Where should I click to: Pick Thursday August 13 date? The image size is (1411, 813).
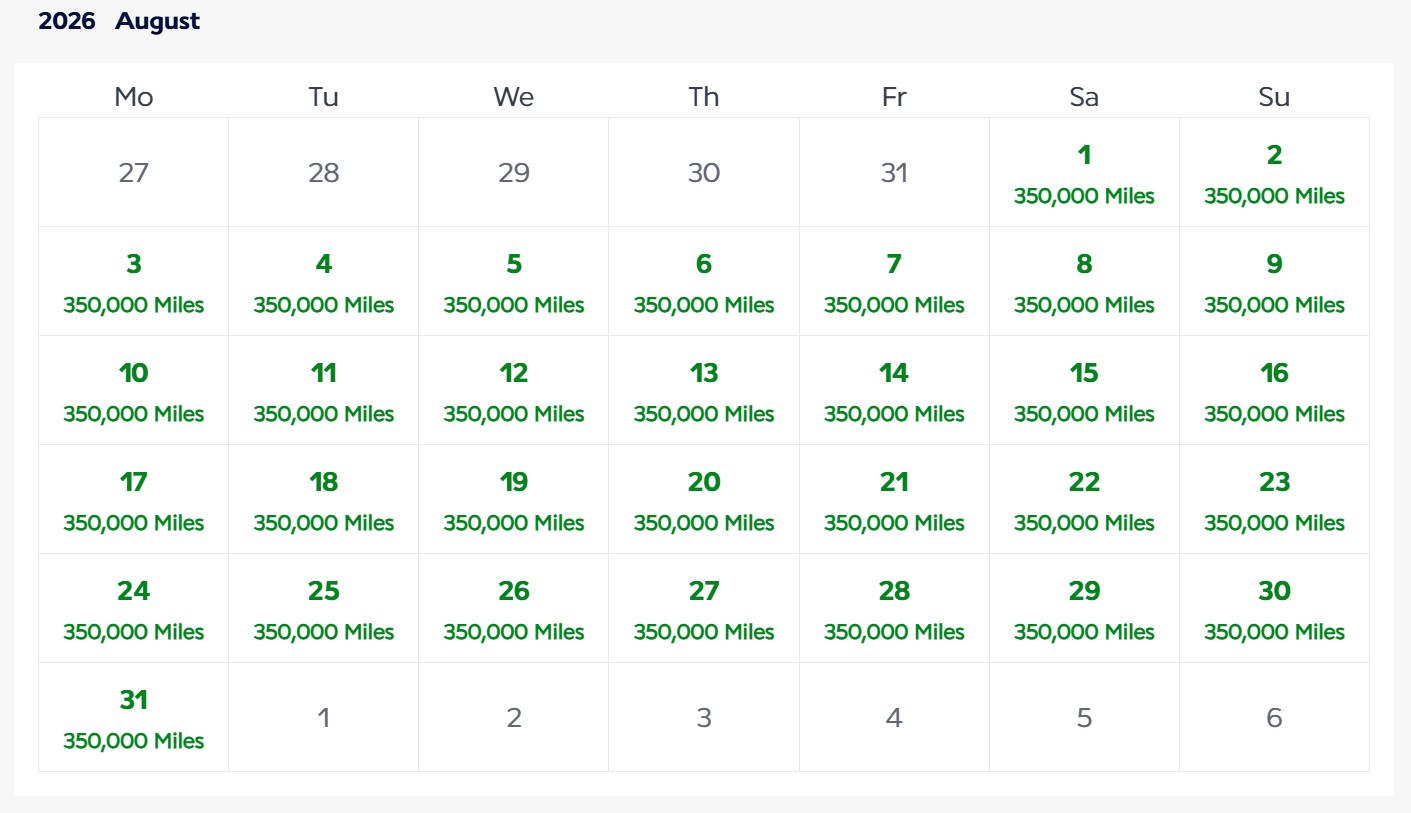point(704,391)
